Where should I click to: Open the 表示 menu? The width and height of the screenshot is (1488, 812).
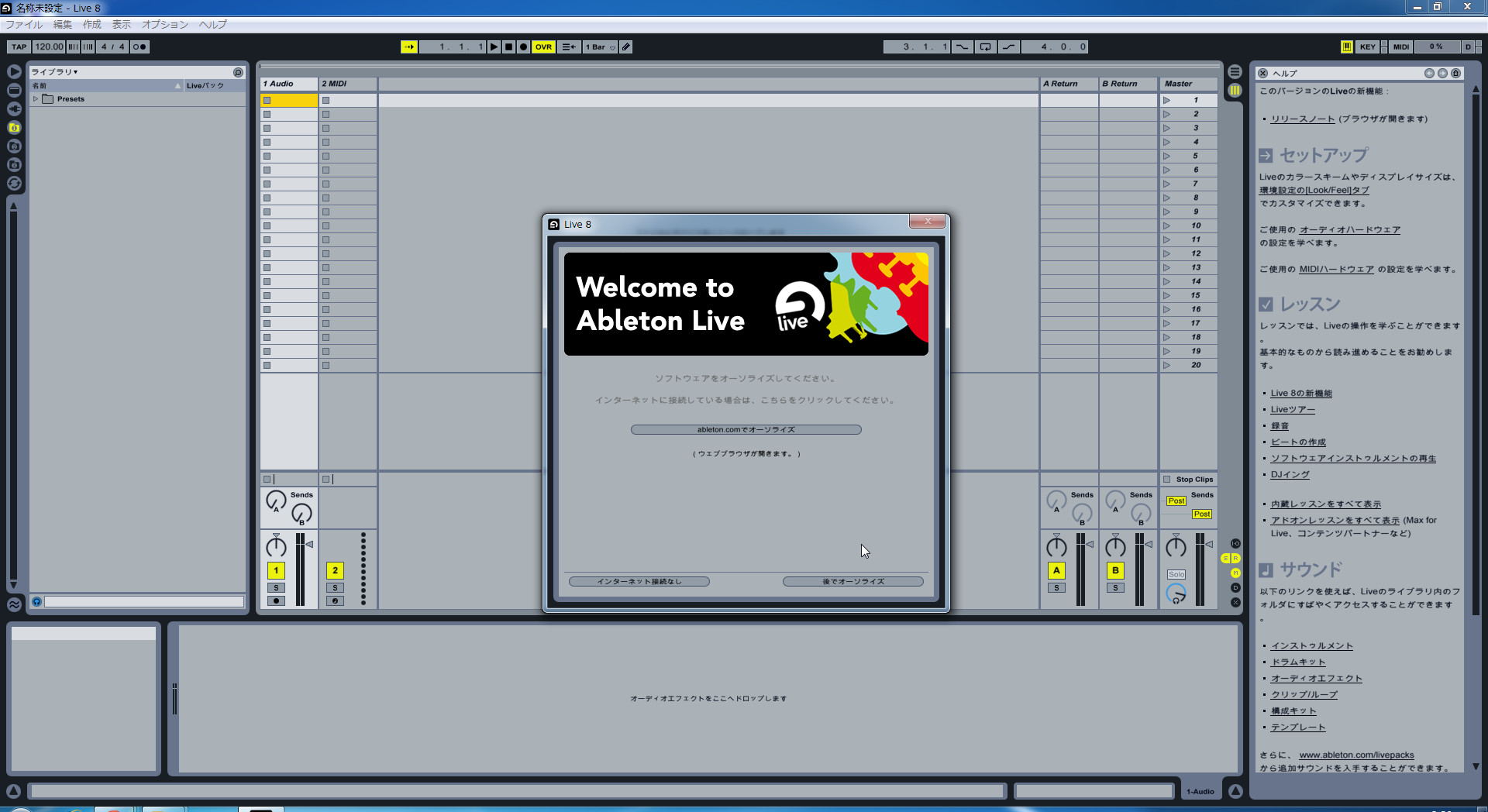121,25
